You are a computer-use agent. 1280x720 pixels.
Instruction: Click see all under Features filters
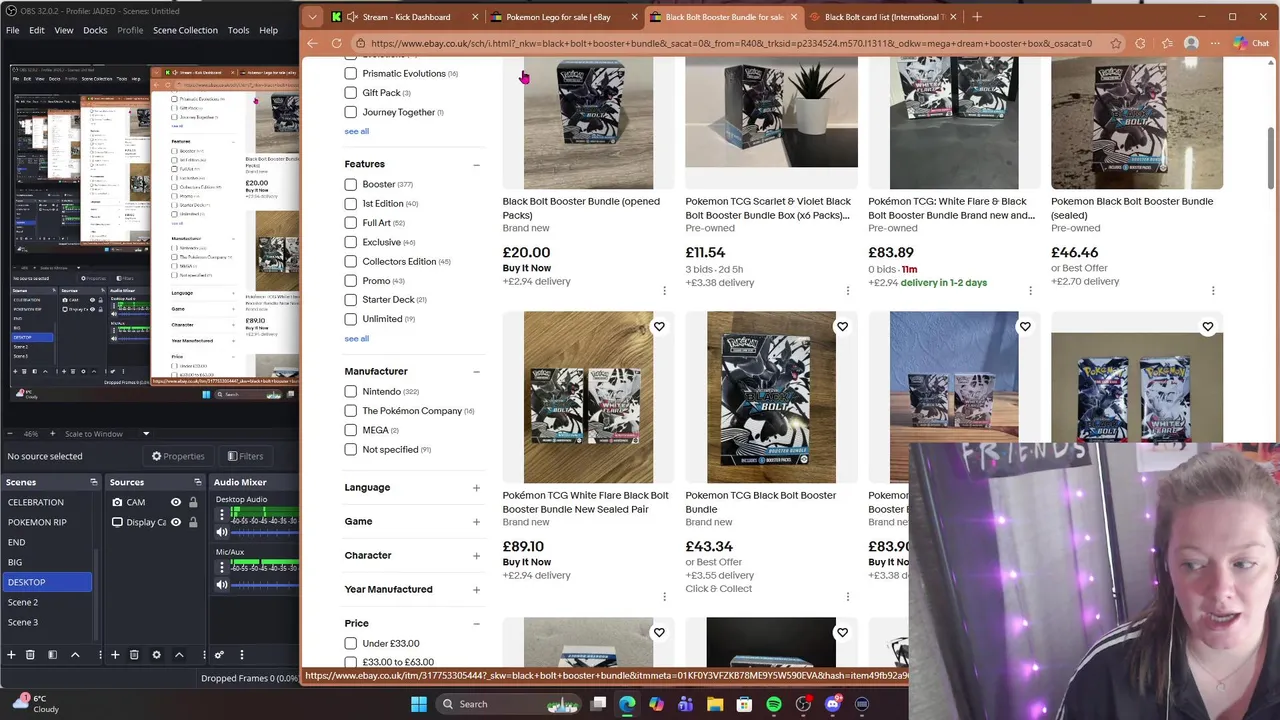357,339
